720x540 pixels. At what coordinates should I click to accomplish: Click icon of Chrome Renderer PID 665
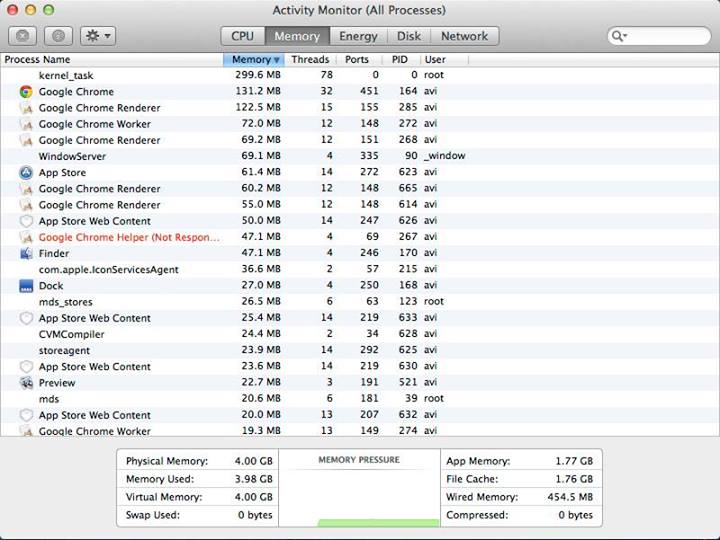[x=26, y=189]
